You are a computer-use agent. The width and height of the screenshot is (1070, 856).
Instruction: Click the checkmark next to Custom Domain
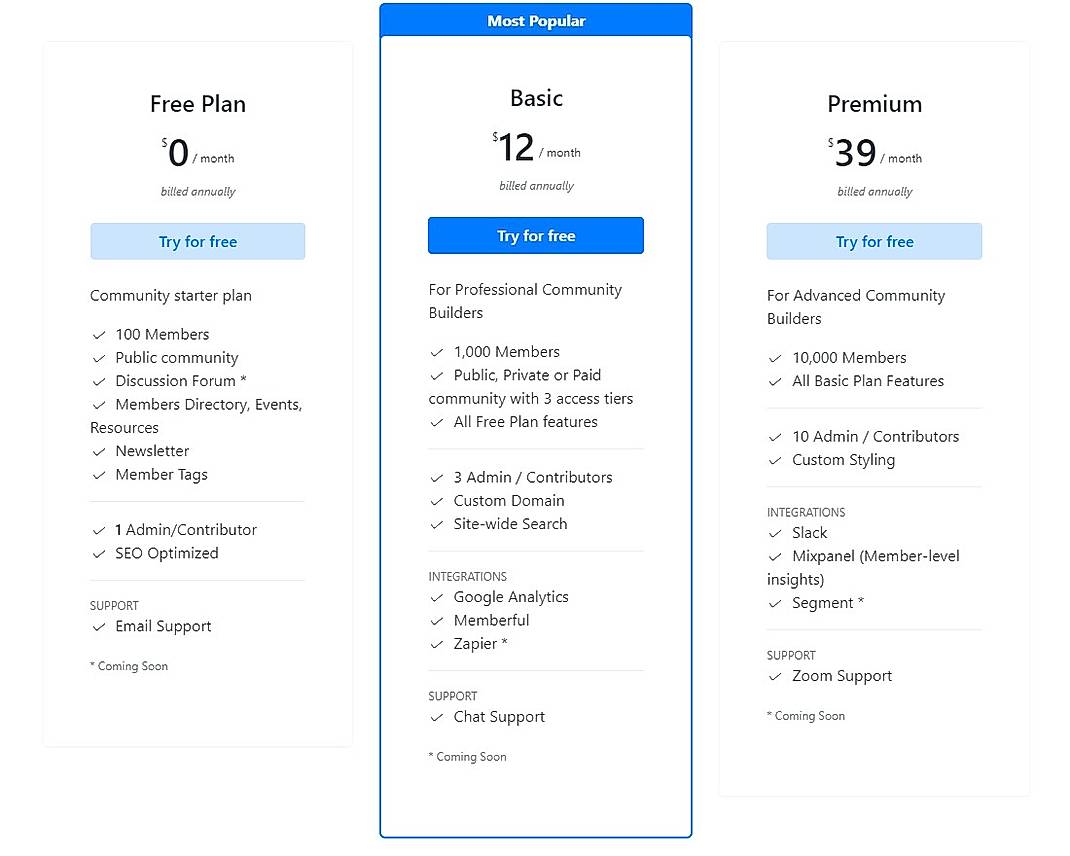click(x=437, y=501)
